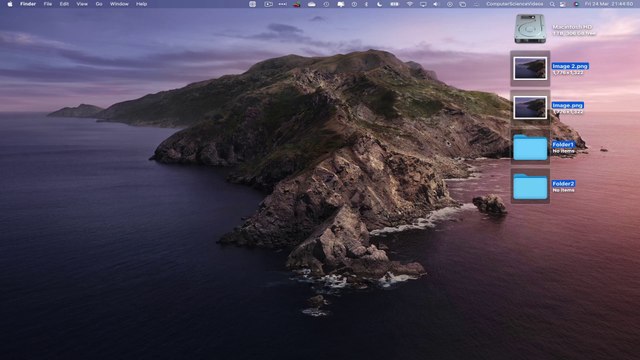Image resolution: width=640 pixels, height=360 pixels.
Task: Click the Image.png file name
Action: (567, 105)
